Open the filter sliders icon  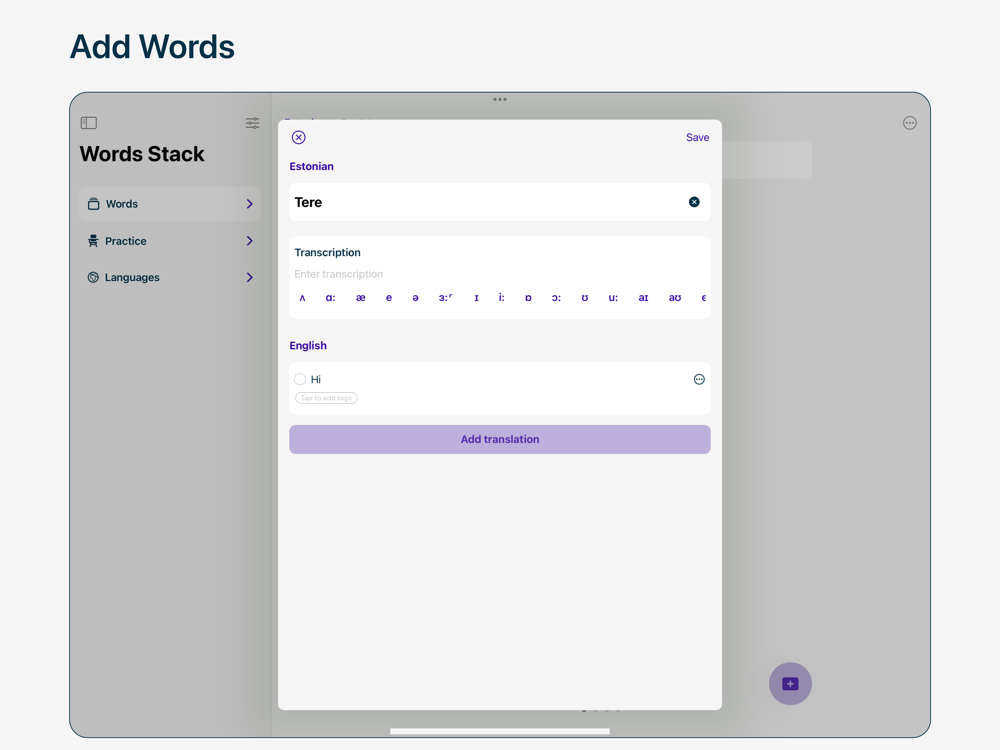click(x=252, y=123)
